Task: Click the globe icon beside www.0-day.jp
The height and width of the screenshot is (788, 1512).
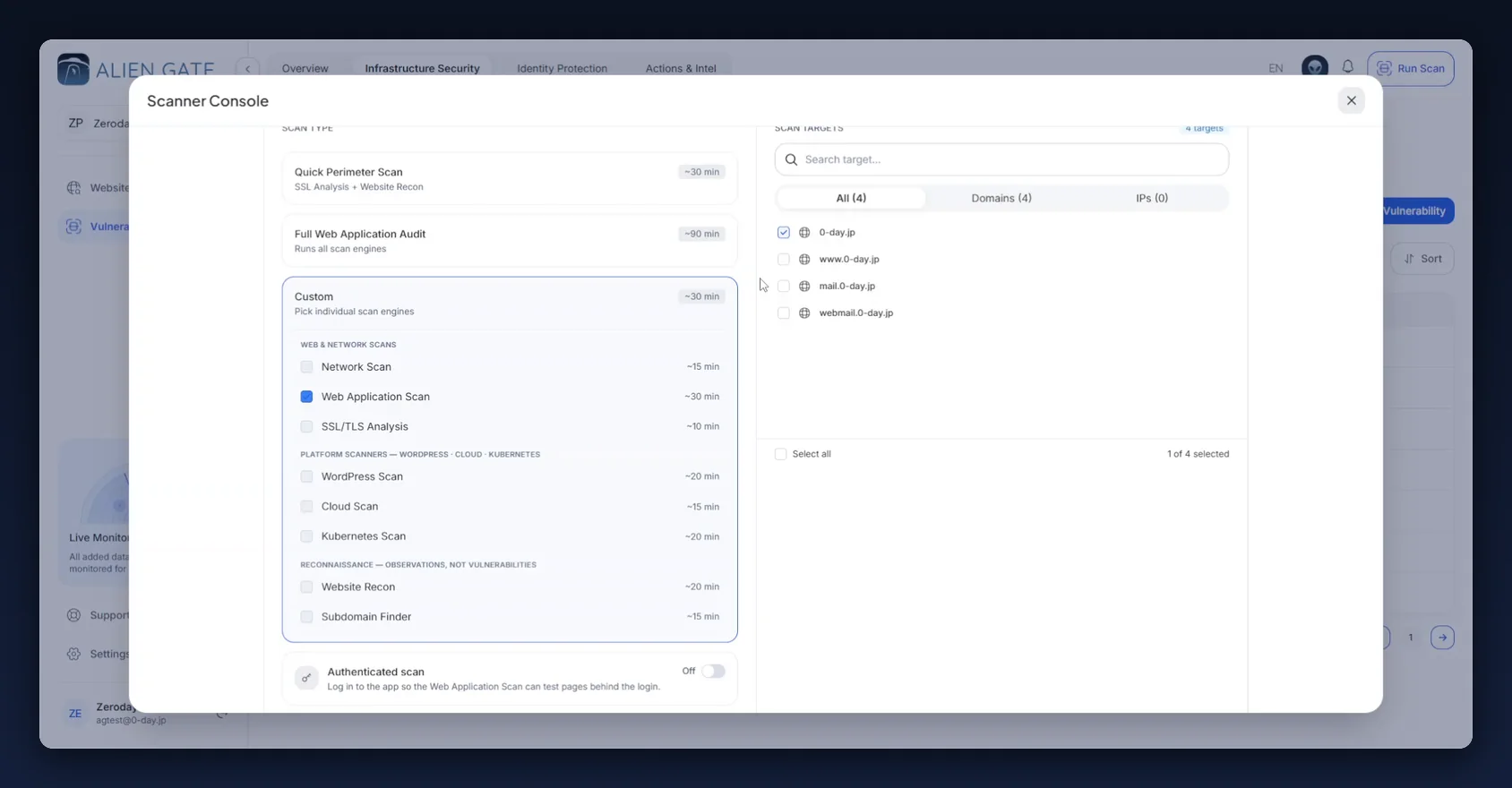Action: pyautogui.click(x=804, y=260)
